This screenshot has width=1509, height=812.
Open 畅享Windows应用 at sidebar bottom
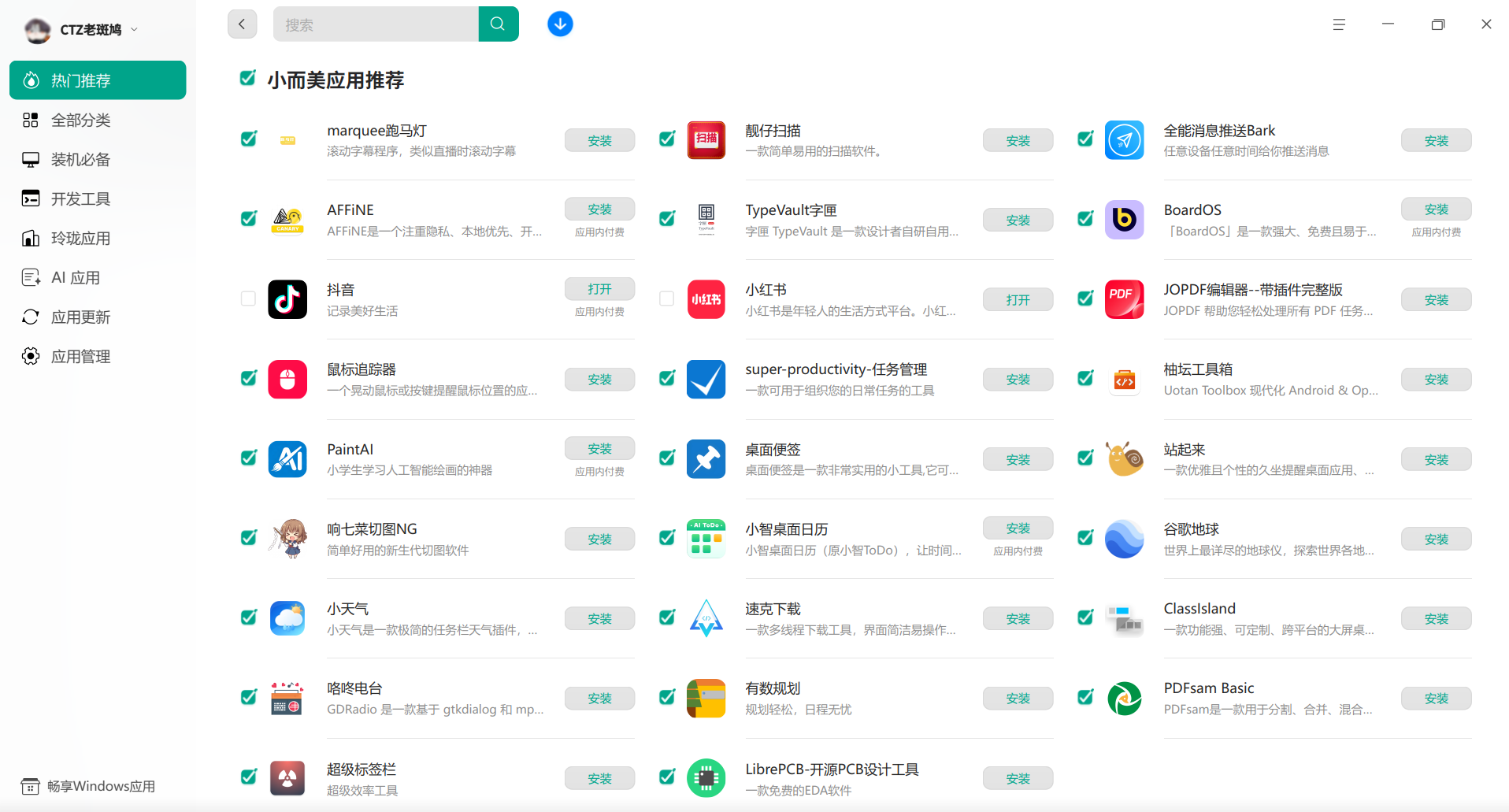88,786
